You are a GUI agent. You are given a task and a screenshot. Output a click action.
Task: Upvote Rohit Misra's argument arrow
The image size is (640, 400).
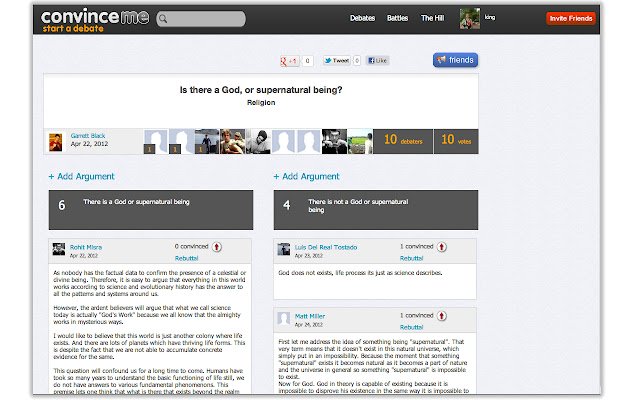point(217,247)
